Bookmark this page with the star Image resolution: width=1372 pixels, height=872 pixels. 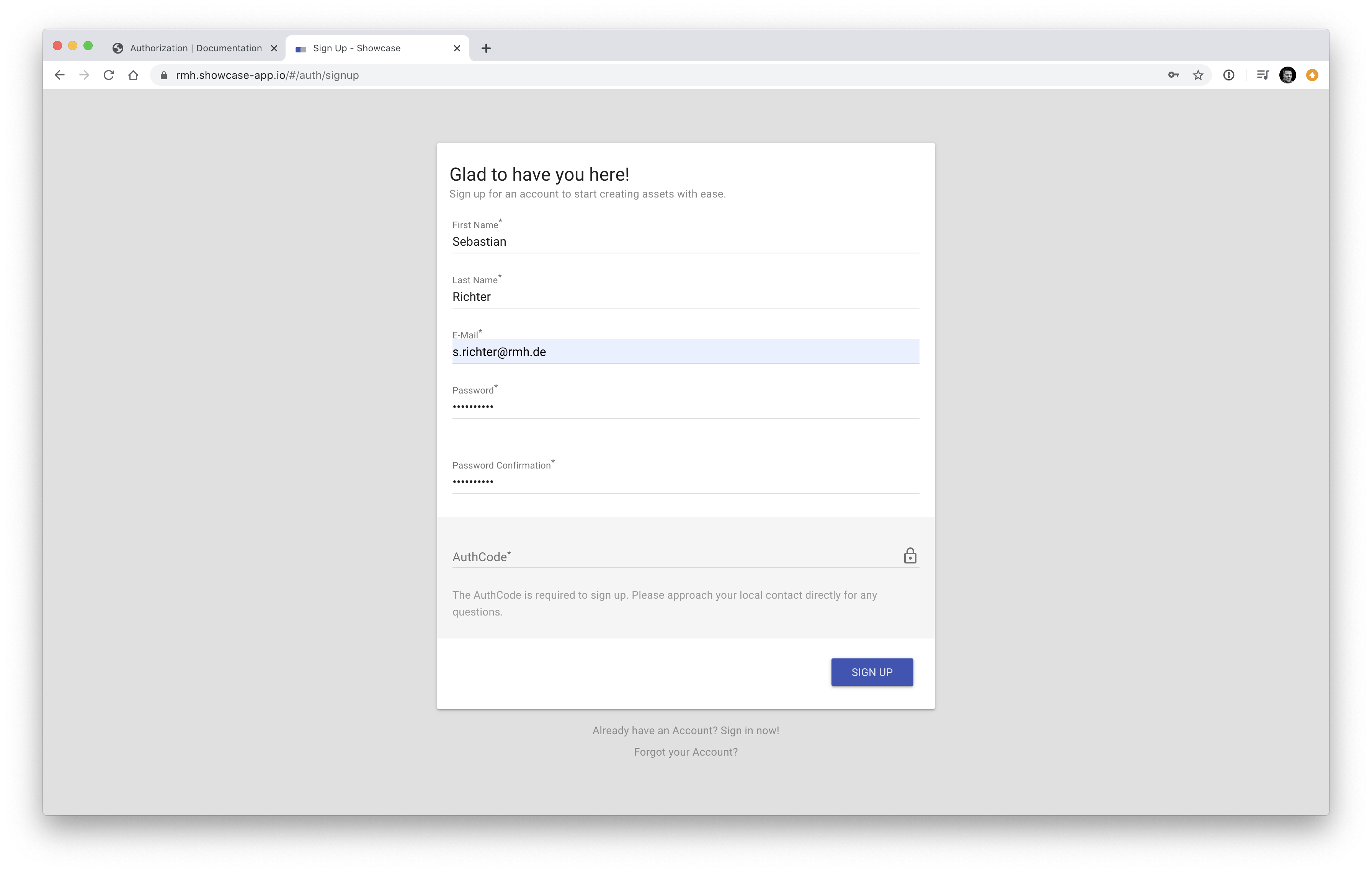[1198, 75]
